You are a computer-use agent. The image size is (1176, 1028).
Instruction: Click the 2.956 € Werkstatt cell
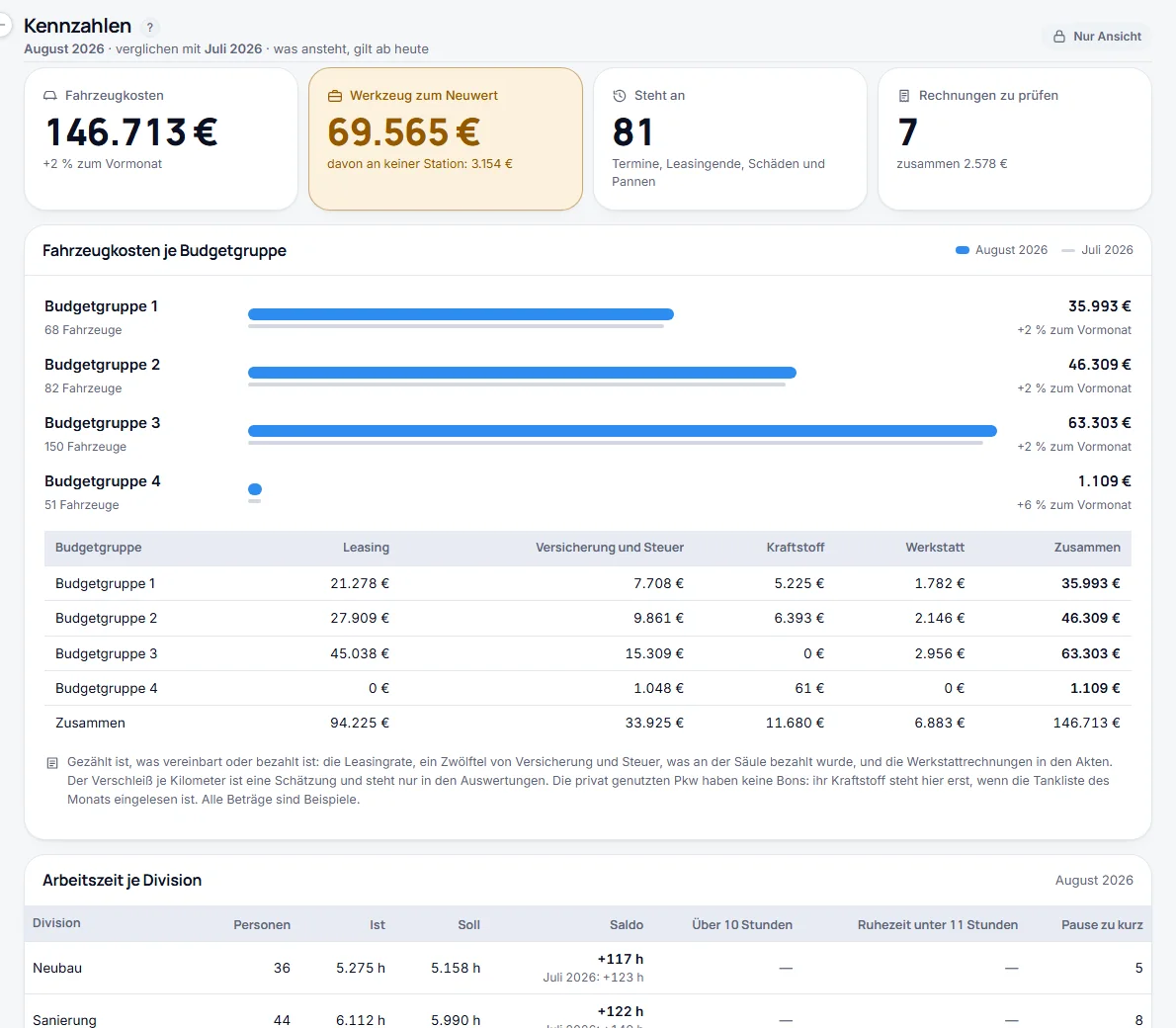click(939, 653)
